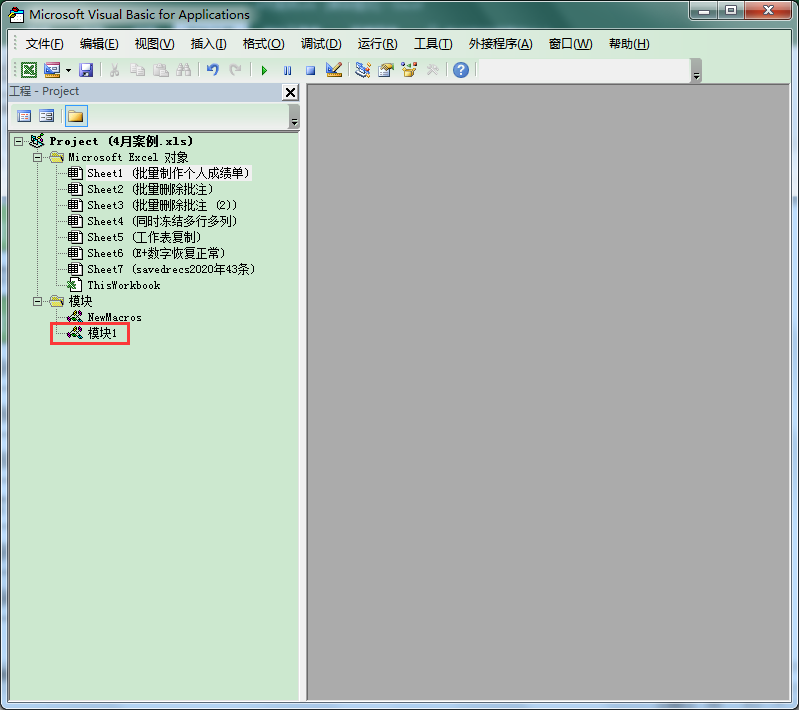Select the 模块1 module

click(102, 333)
